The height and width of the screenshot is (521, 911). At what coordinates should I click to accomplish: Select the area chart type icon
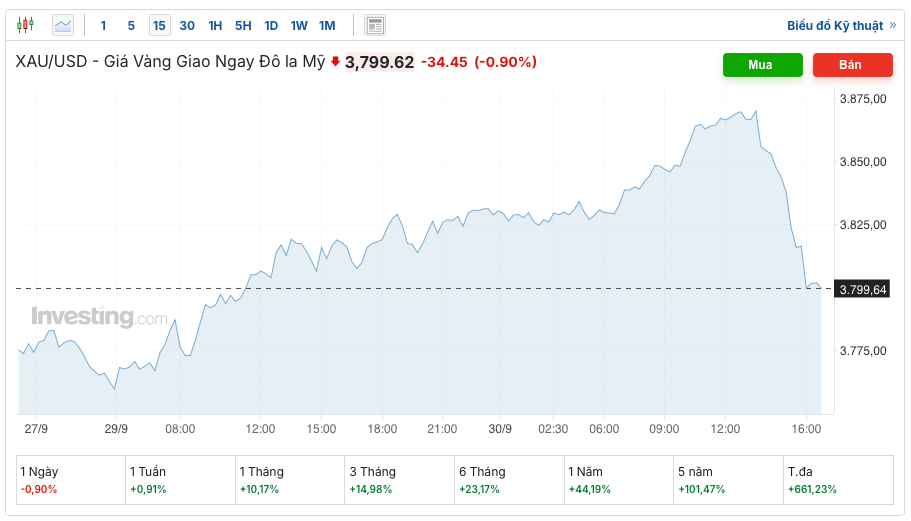63,25
